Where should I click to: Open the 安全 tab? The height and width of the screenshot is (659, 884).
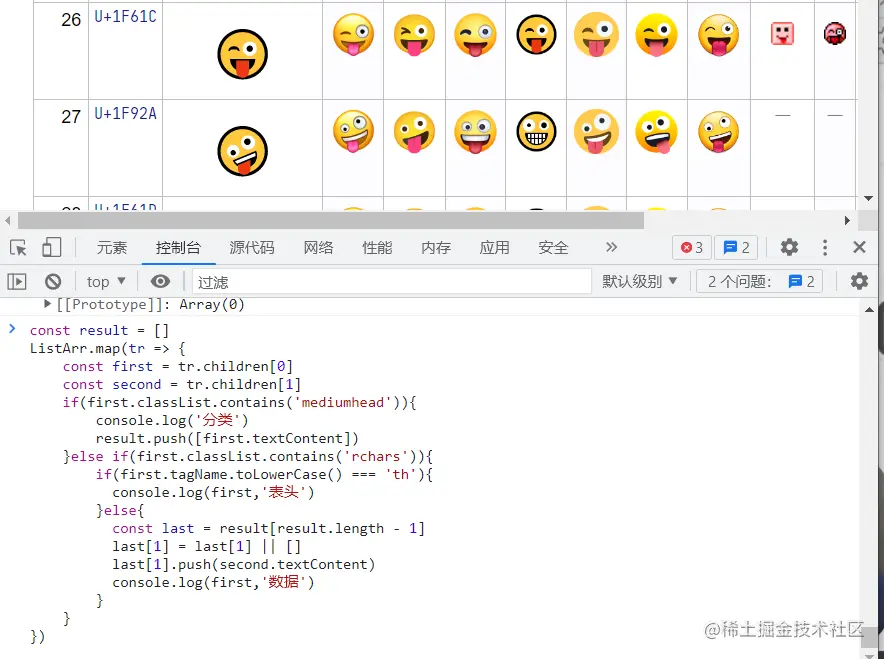click(552, 247)
